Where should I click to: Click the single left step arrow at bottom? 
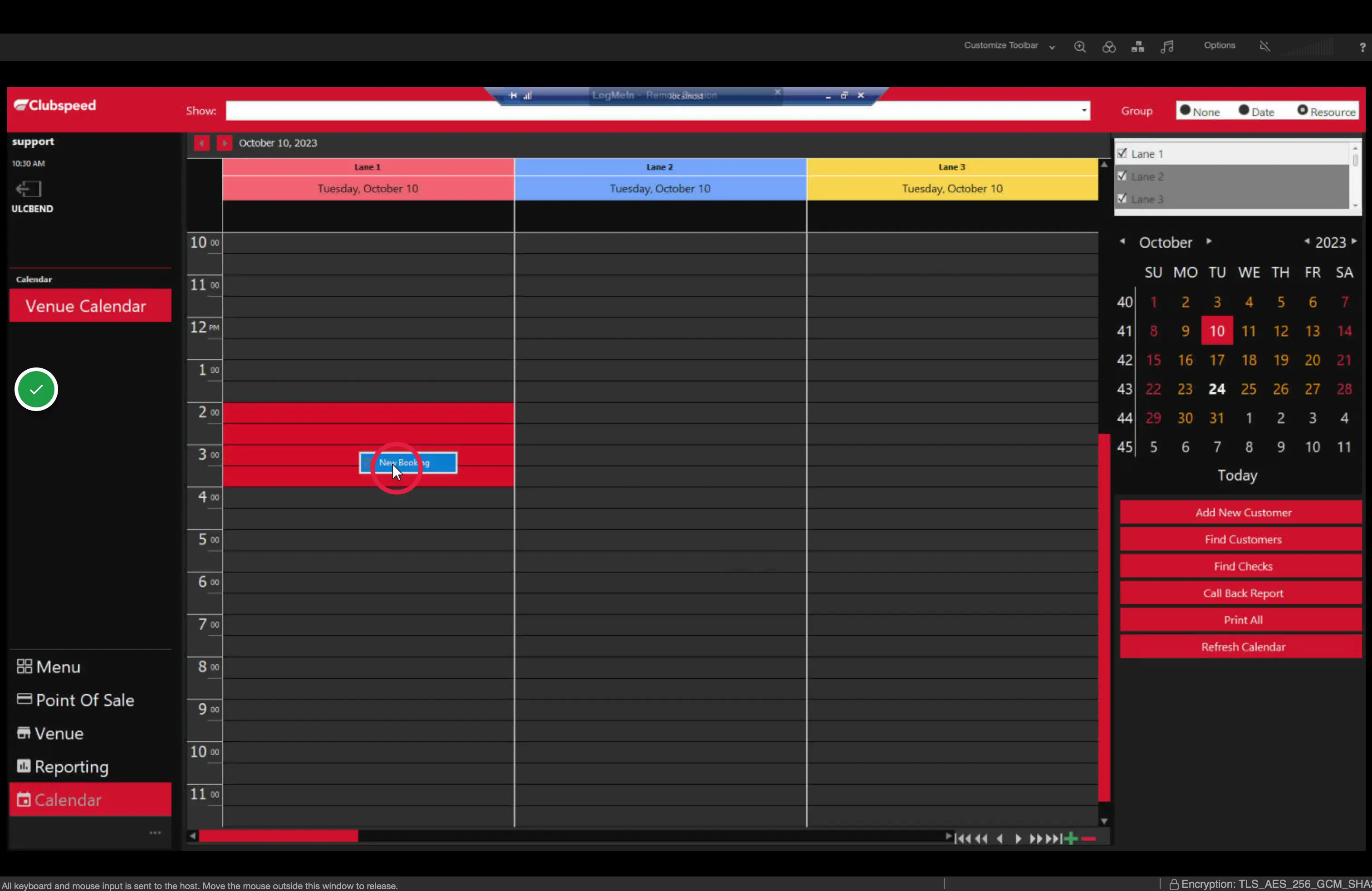click(x=1000, y=838)
